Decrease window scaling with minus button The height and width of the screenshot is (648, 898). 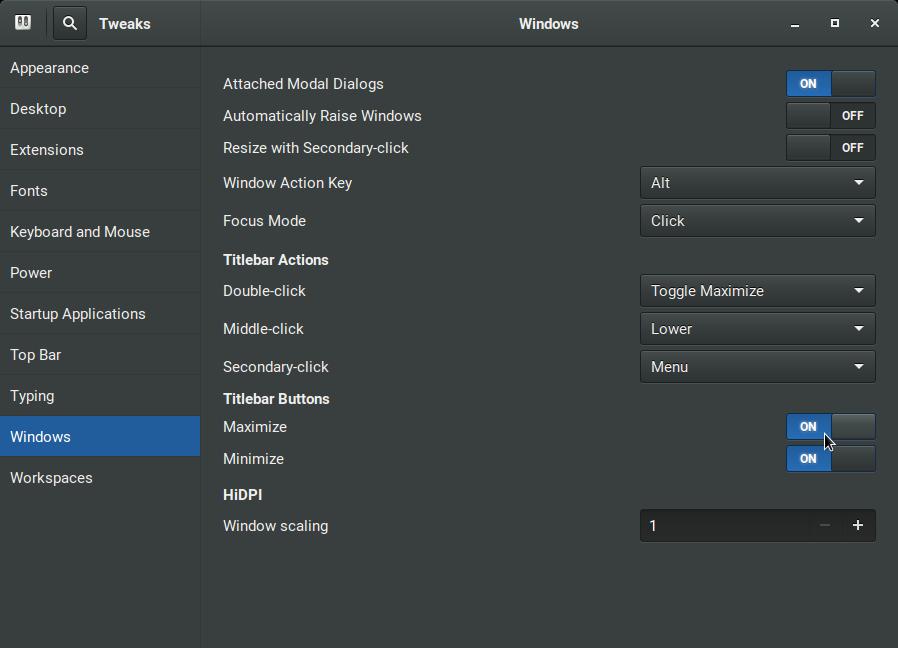coord(824,526)
